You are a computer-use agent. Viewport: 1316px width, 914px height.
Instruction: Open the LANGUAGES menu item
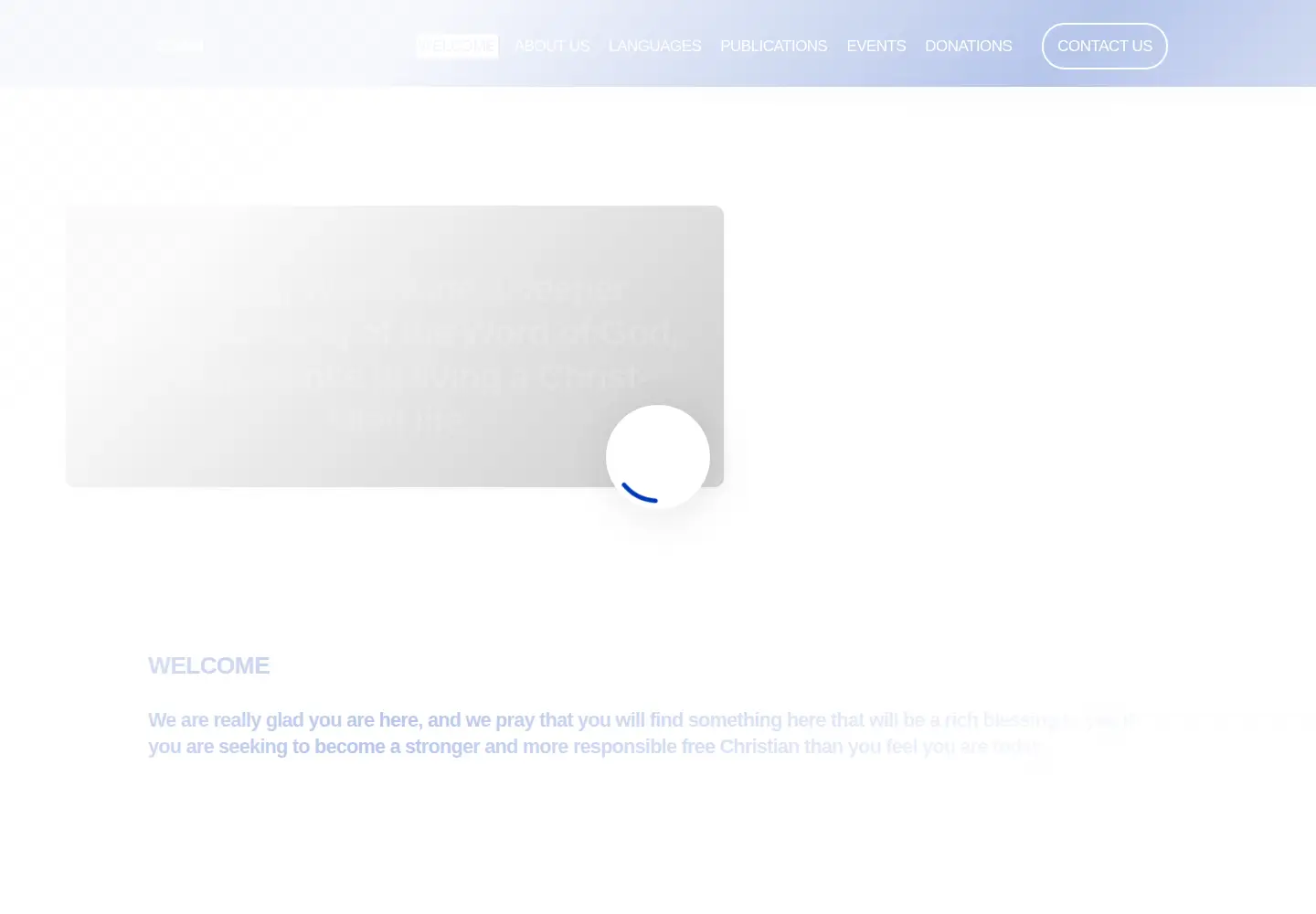655,46
